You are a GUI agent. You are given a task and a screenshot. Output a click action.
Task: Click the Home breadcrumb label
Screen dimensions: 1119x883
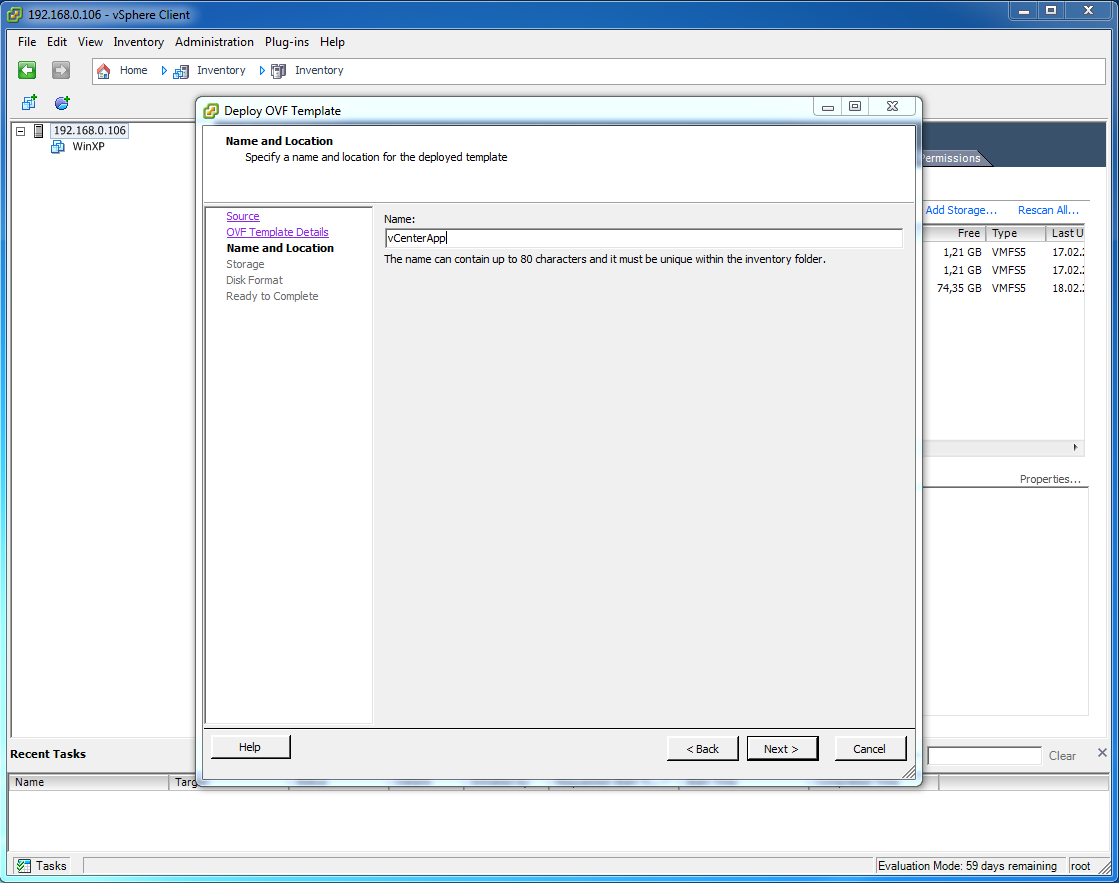point(133,70)
